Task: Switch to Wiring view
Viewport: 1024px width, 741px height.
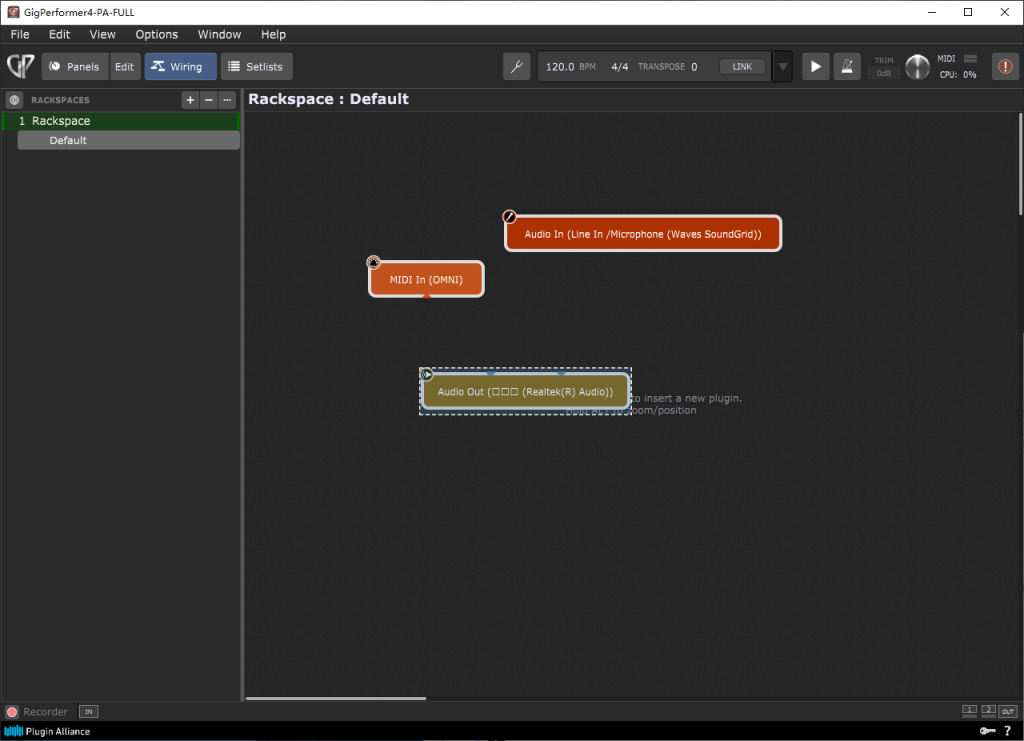Action: click(180, 67)
